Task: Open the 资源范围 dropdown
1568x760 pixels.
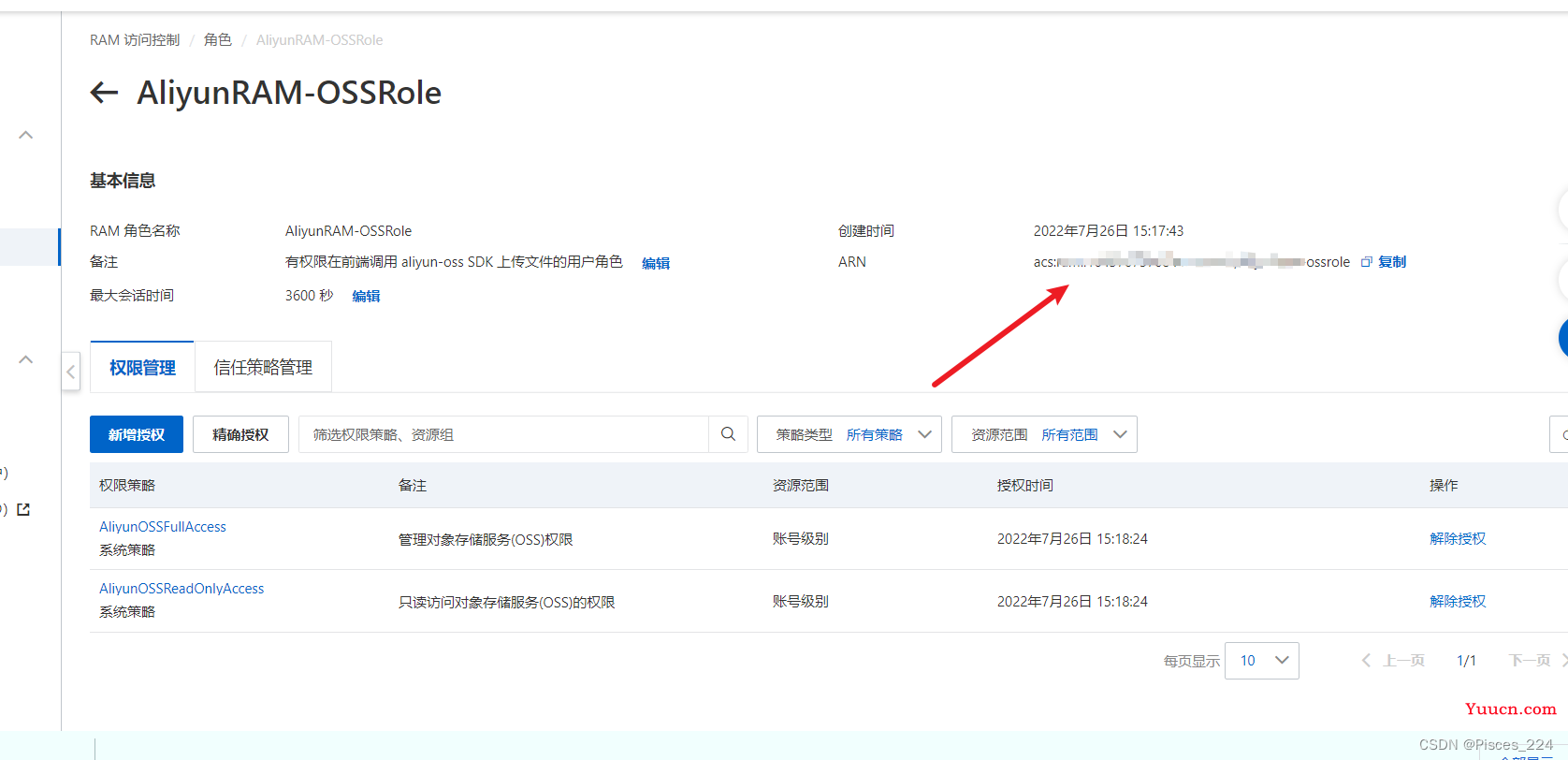Action: [1044, 434]
